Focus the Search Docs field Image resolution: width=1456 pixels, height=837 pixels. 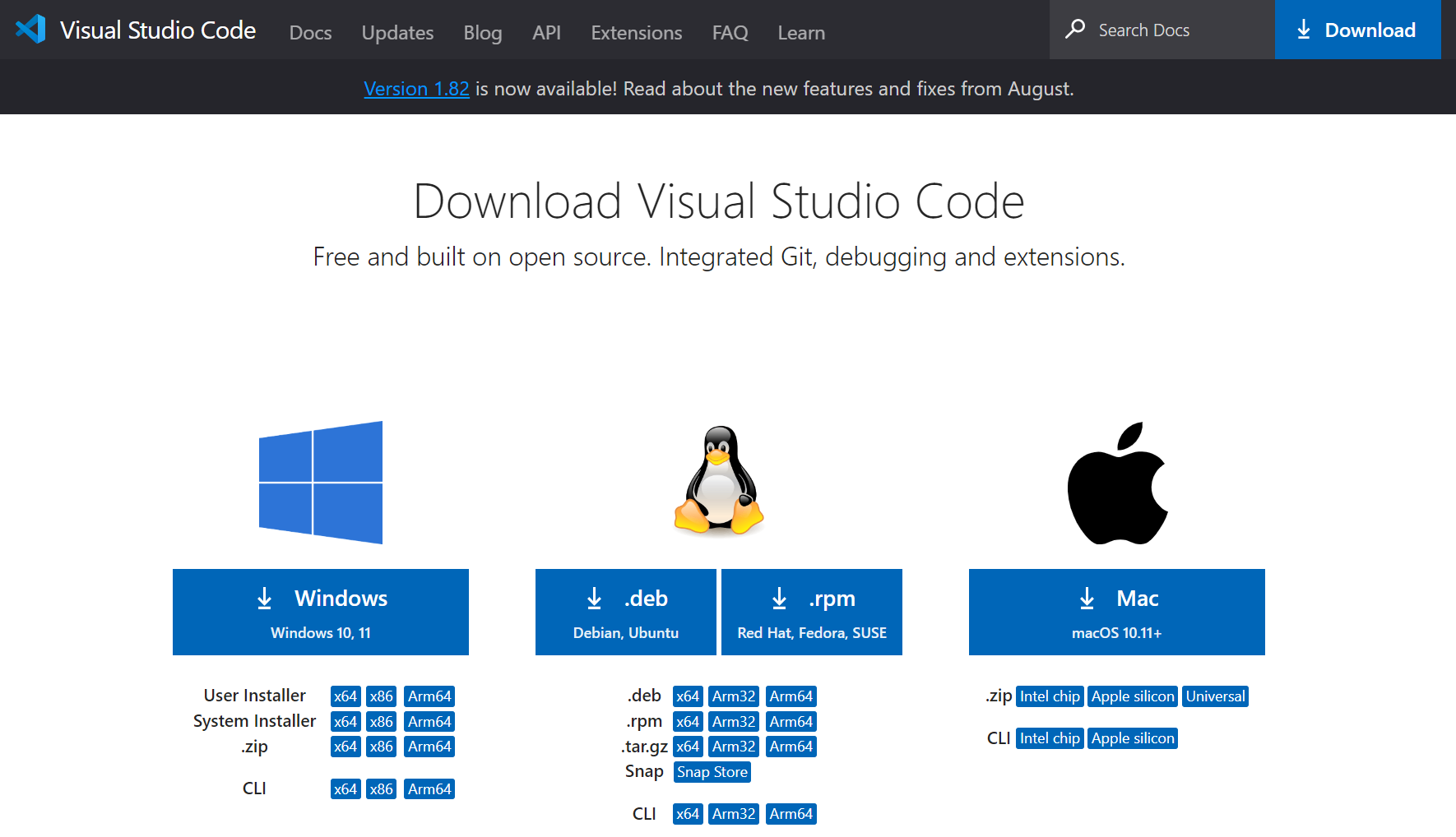[1162, 30]
